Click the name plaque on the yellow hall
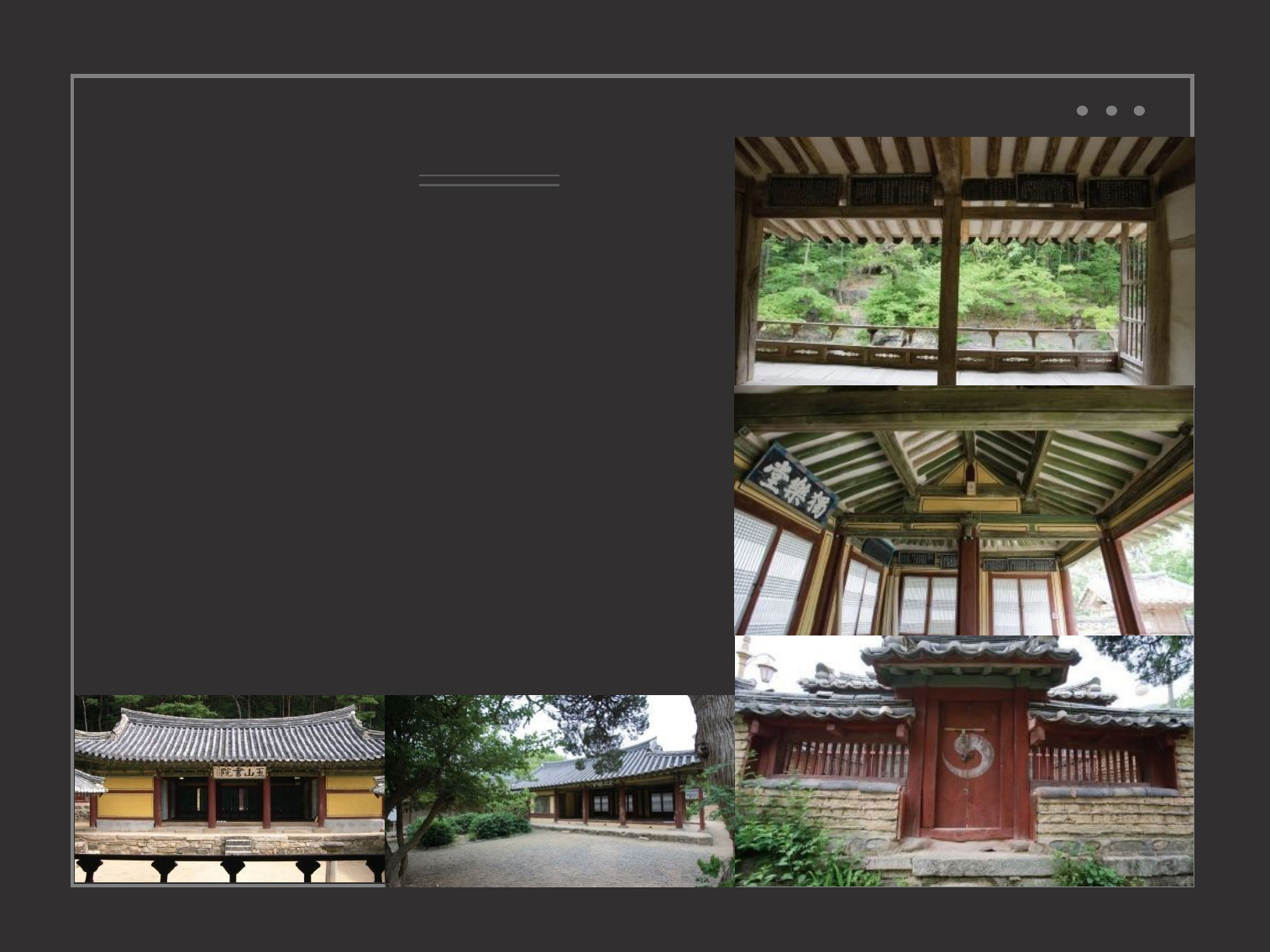This screenshot has width=1270, height=952. point(239,772)
